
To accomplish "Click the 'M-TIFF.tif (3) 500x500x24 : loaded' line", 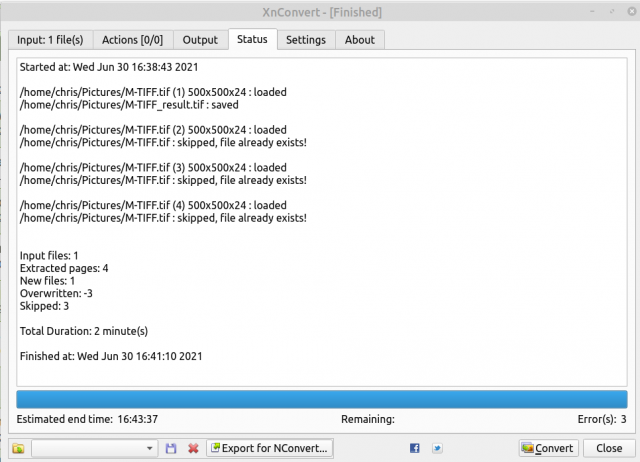I will [153, 168].
